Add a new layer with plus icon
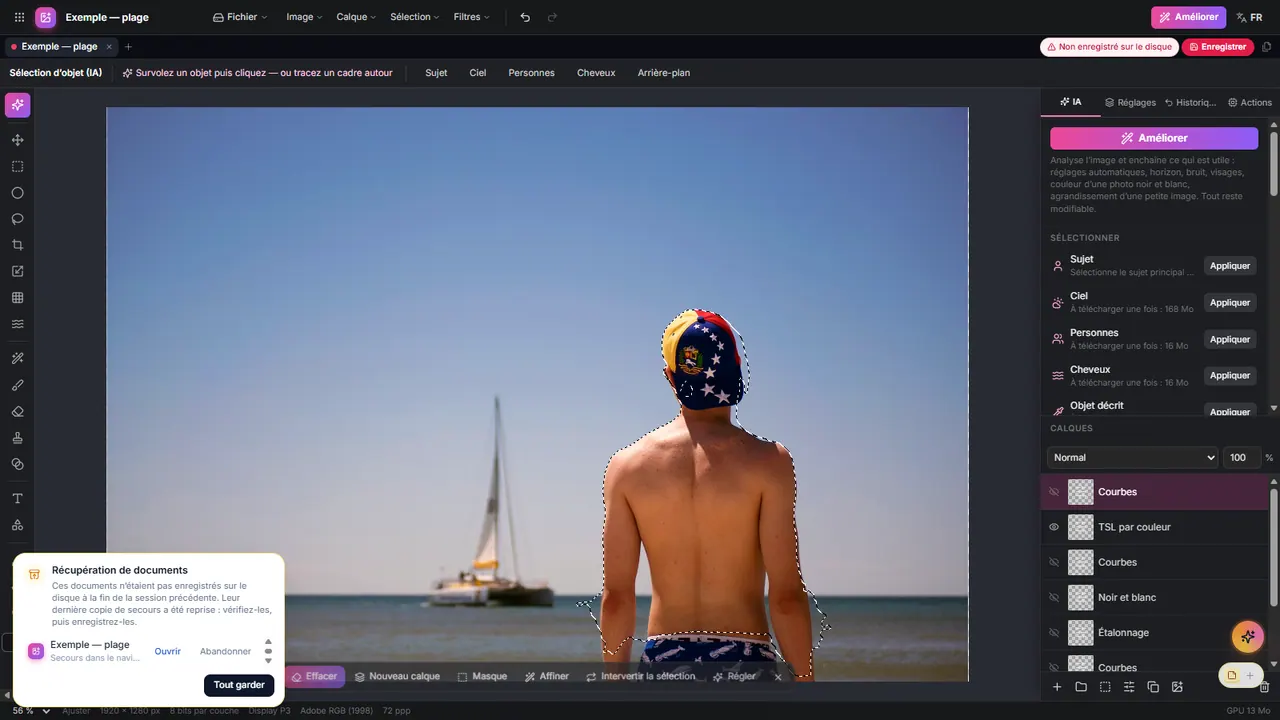Image resolution: width=1280 pixels, height=720 pixels. click(1057, 687)
